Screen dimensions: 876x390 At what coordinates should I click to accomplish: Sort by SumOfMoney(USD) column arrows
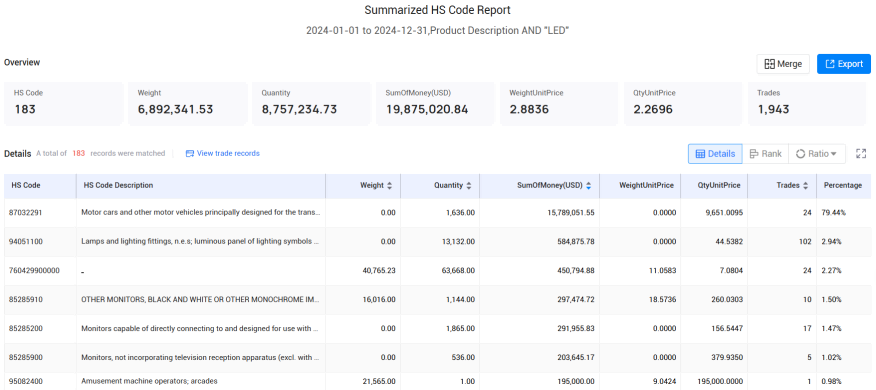[588, 186]
